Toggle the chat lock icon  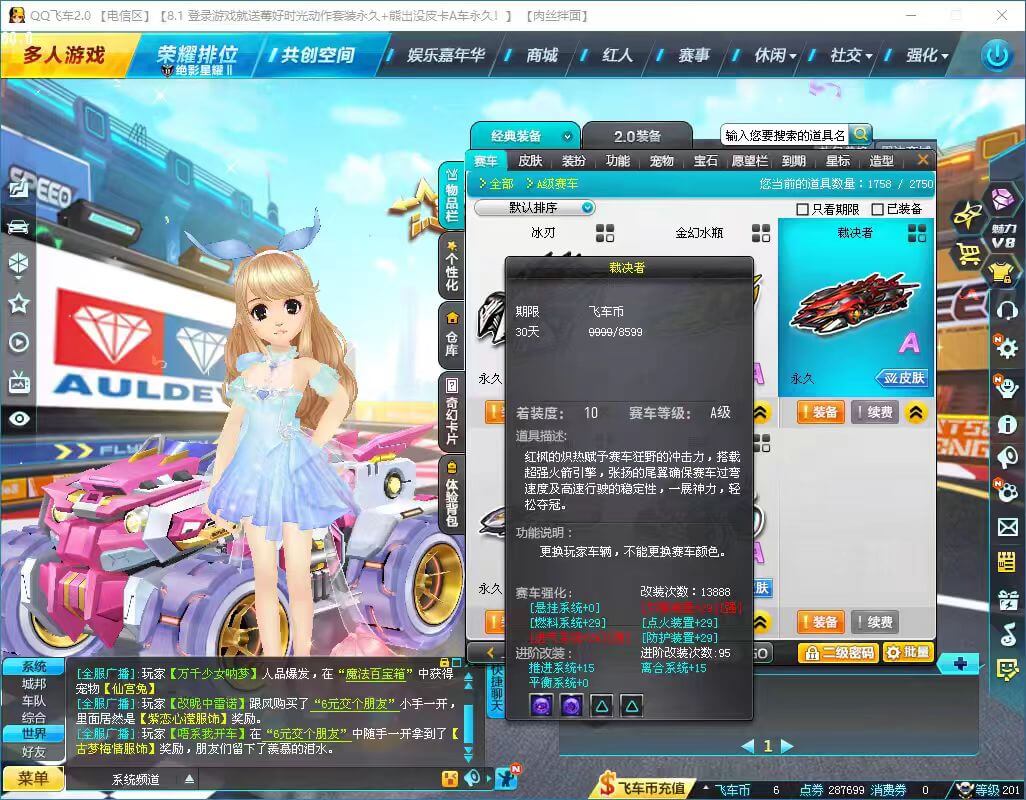445,663
